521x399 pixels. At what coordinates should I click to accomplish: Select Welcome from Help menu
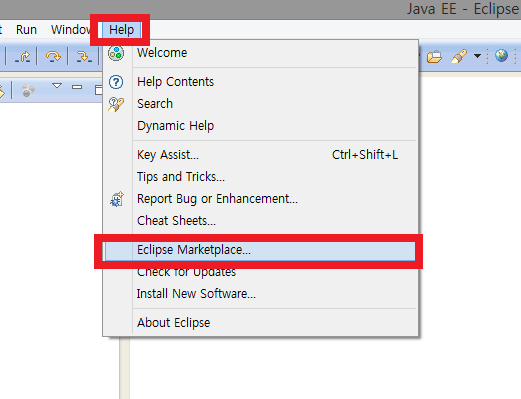[260, 53]
